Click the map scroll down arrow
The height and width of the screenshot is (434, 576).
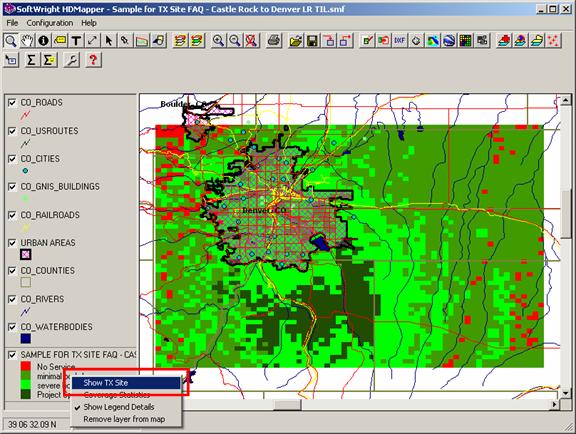(x=566, y=393)
